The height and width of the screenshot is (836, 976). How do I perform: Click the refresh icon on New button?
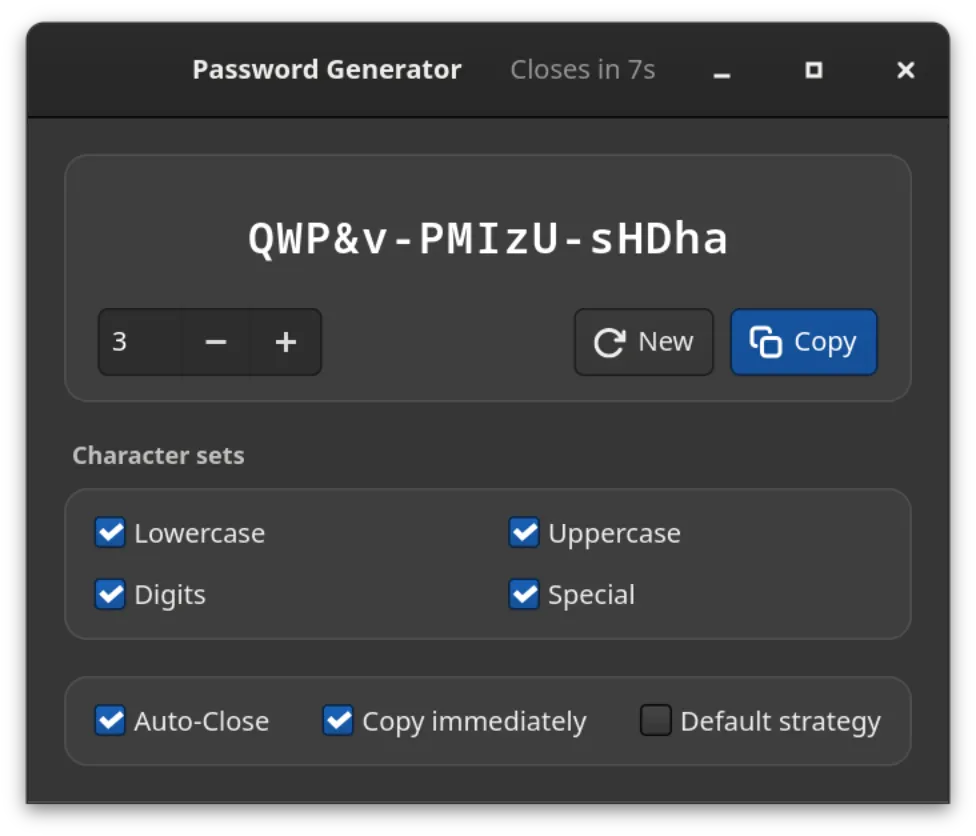coord(609,342)
